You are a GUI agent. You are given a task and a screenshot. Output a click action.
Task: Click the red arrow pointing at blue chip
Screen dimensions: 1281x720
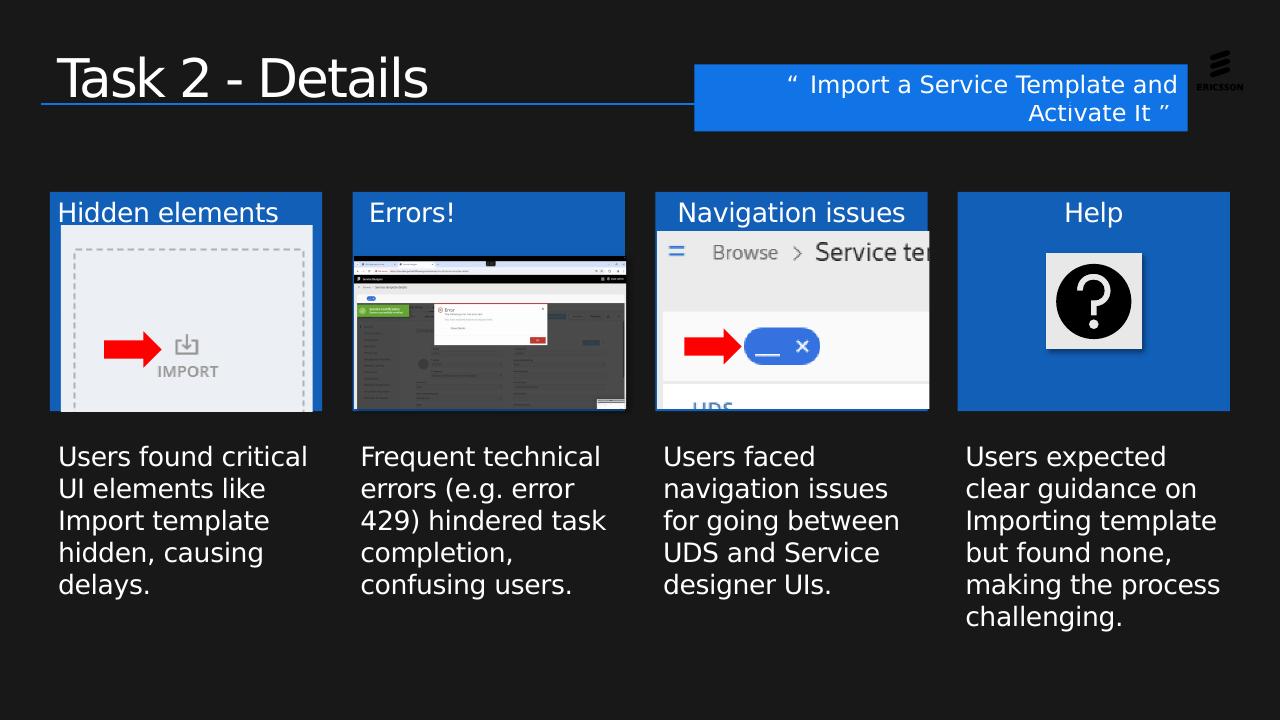[713, 347]
